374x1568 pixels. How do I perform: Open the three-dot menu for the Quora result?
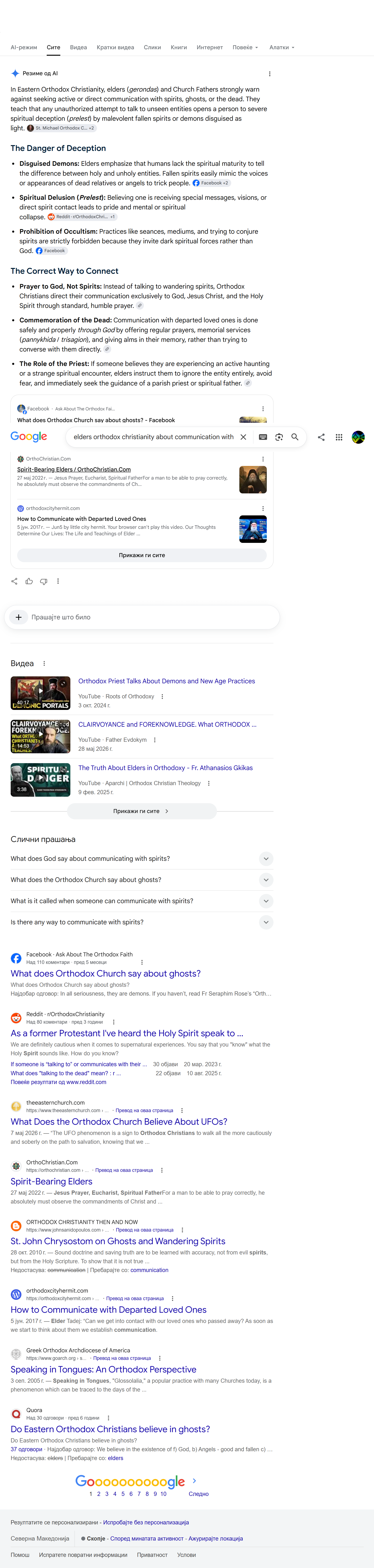coord(108,1418)
